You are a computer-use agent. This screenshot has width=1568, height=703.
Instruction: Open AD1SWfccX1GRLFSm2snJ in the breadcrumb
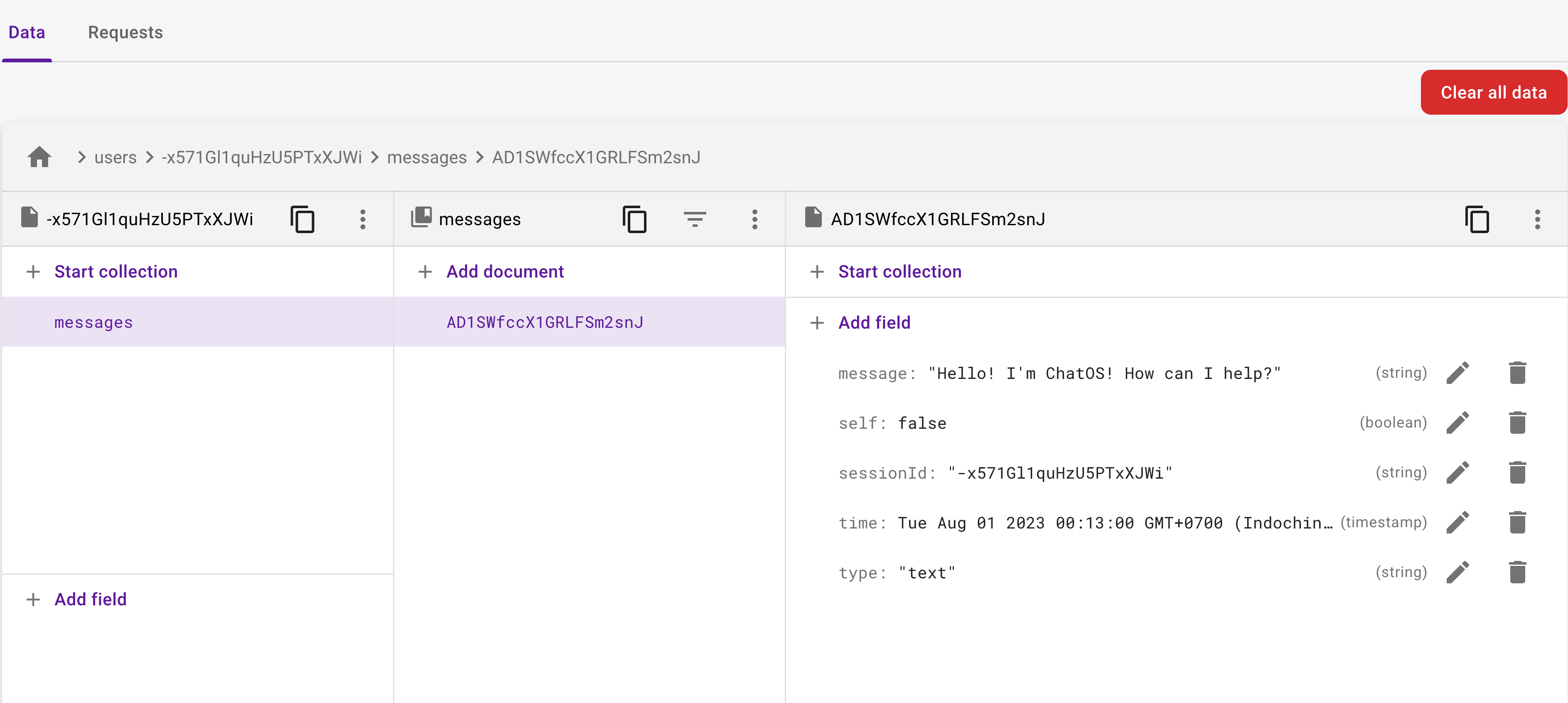point(597,157)
